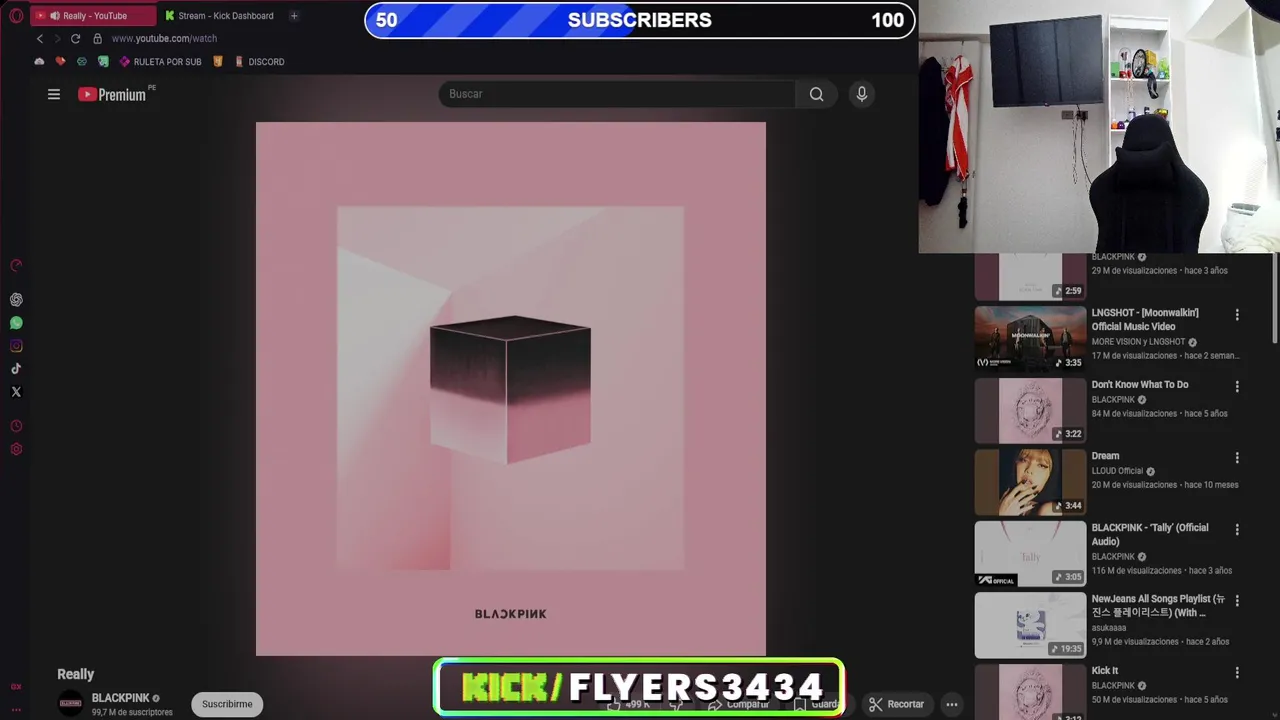Open the red heart bookmark icon

(60, 61)
